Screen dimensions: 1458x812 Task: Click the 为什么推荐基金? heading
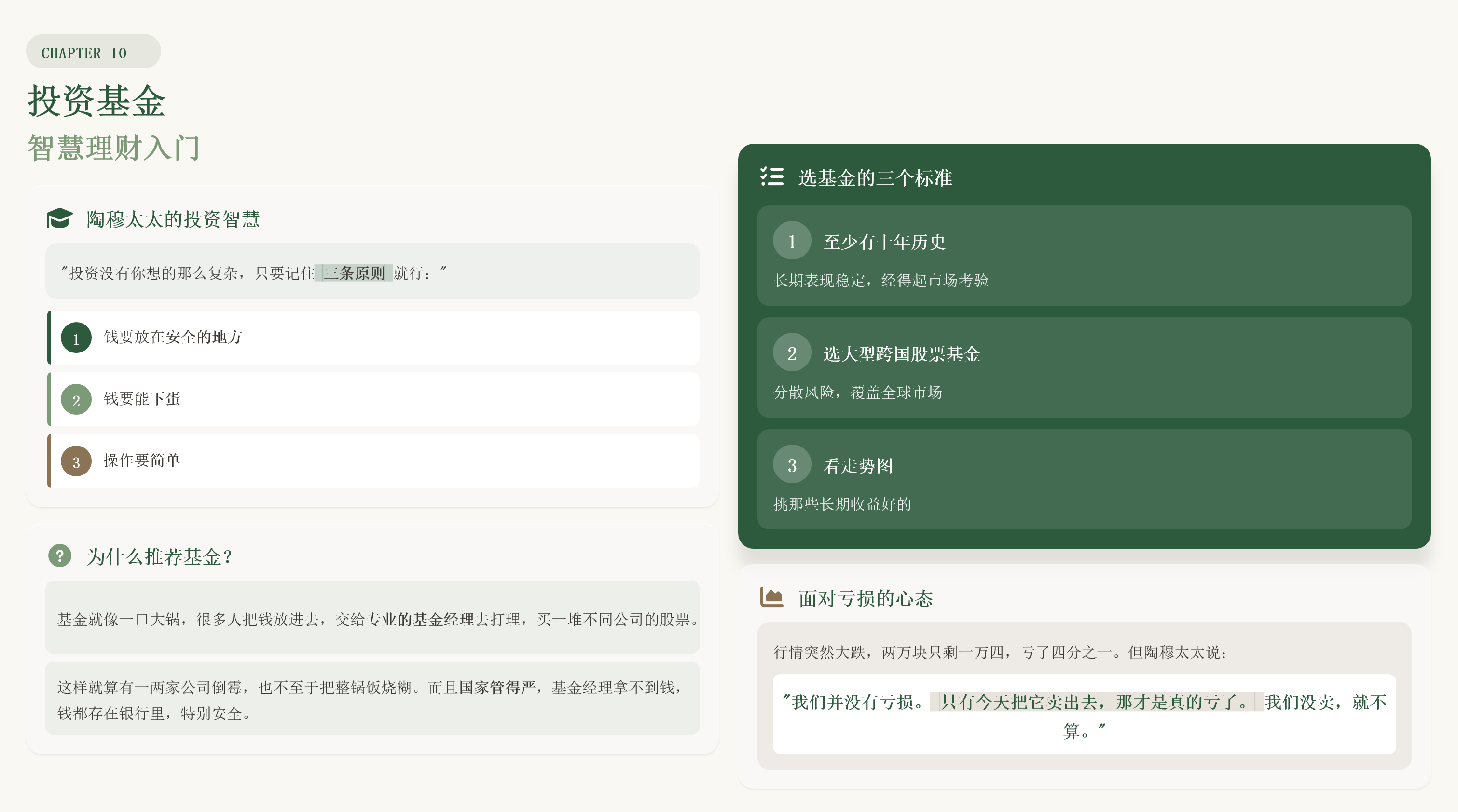158,557
